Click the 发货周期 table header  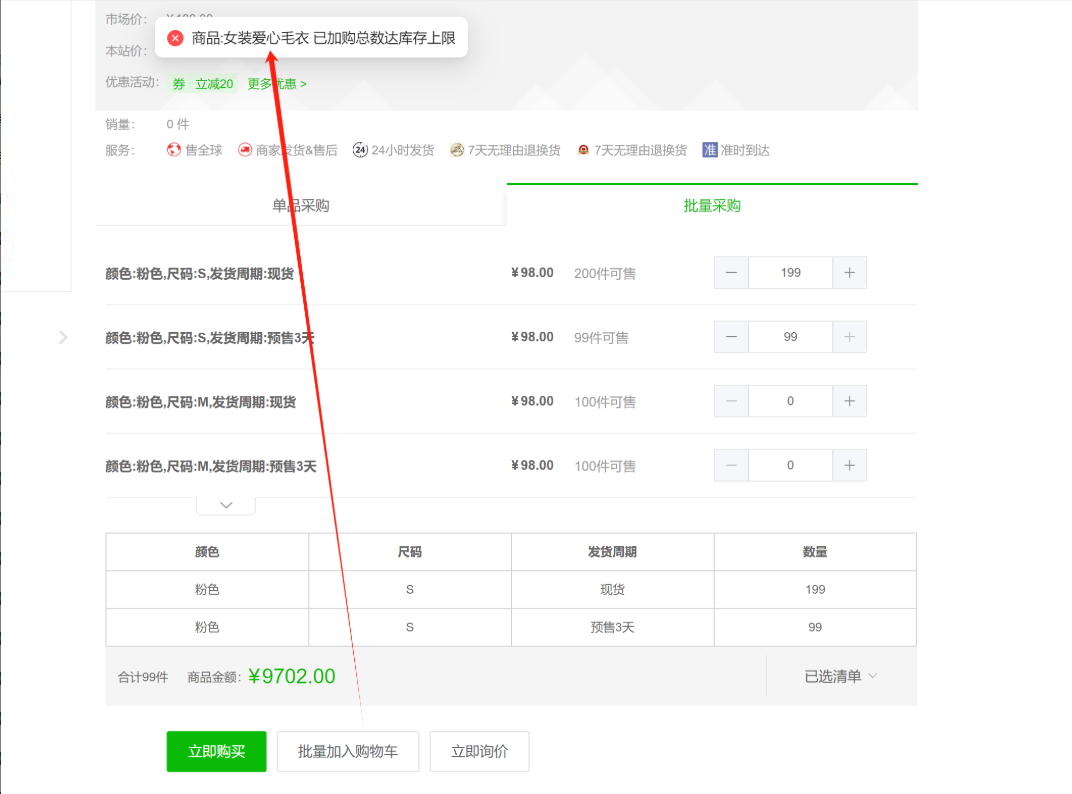[x=613, y=552]
